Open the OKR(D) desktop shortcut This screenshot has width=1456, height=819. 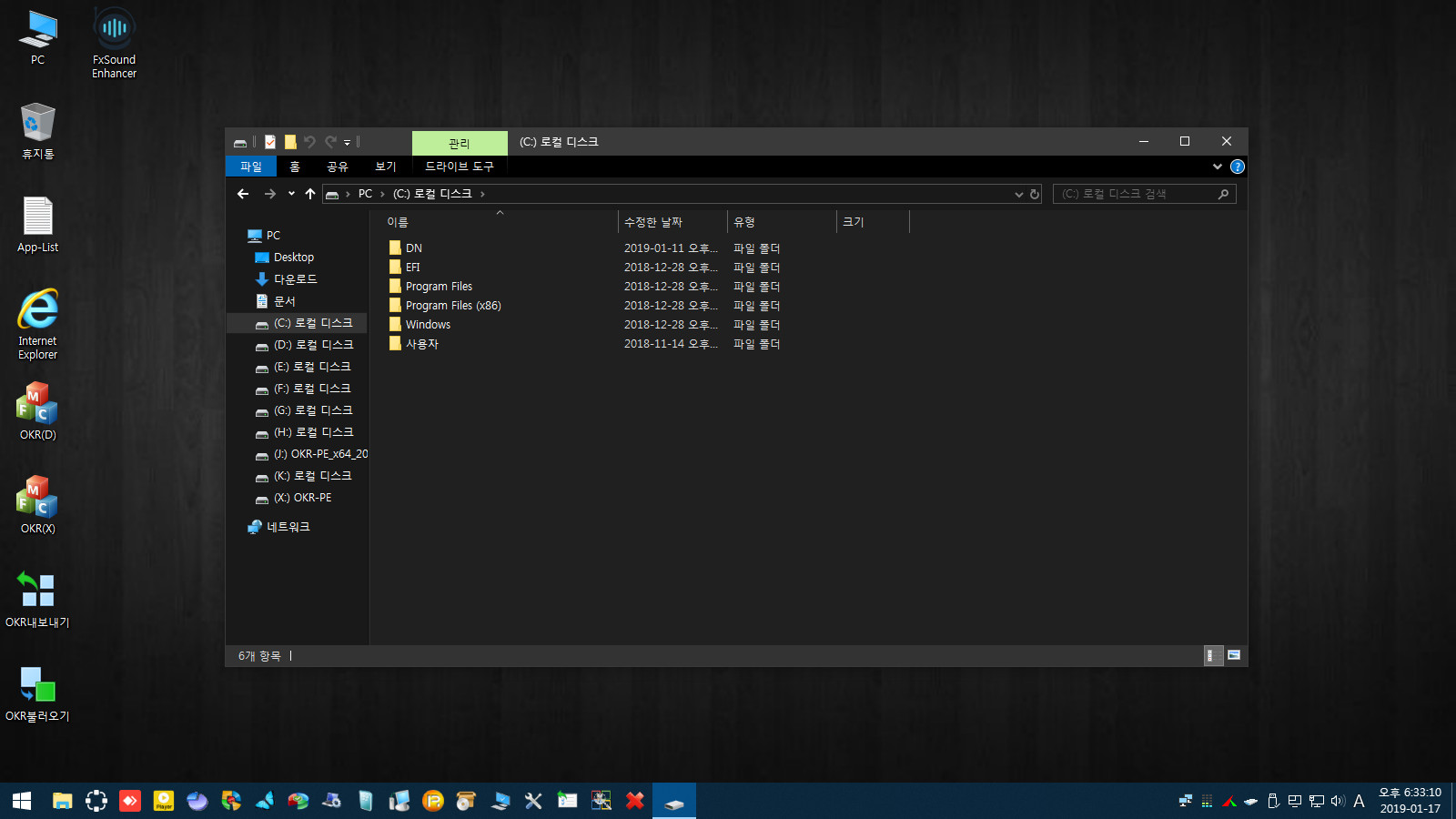pyautogui.click(x=37, y=410)
